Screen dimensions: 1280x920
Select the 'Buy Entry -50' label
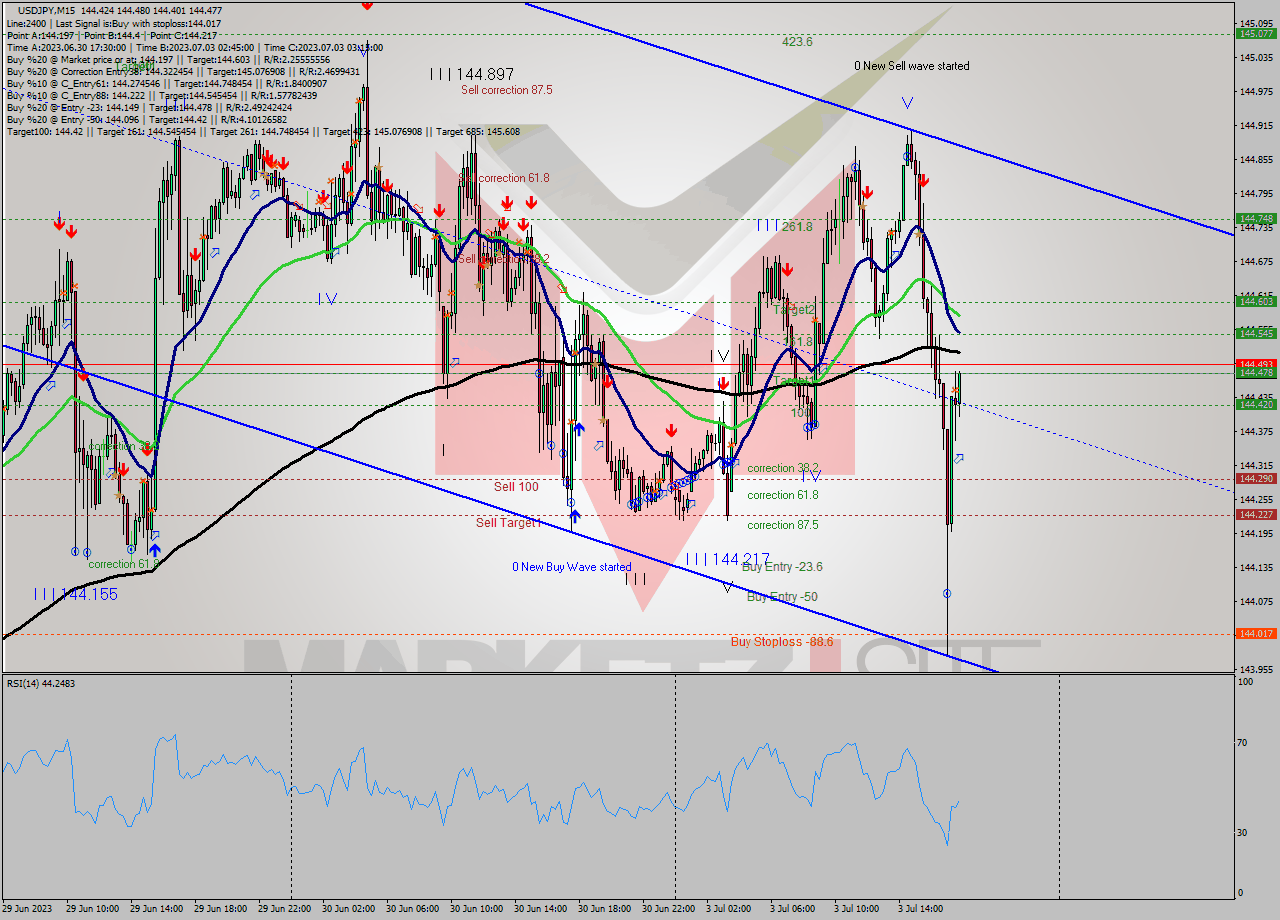pos(783,597)
